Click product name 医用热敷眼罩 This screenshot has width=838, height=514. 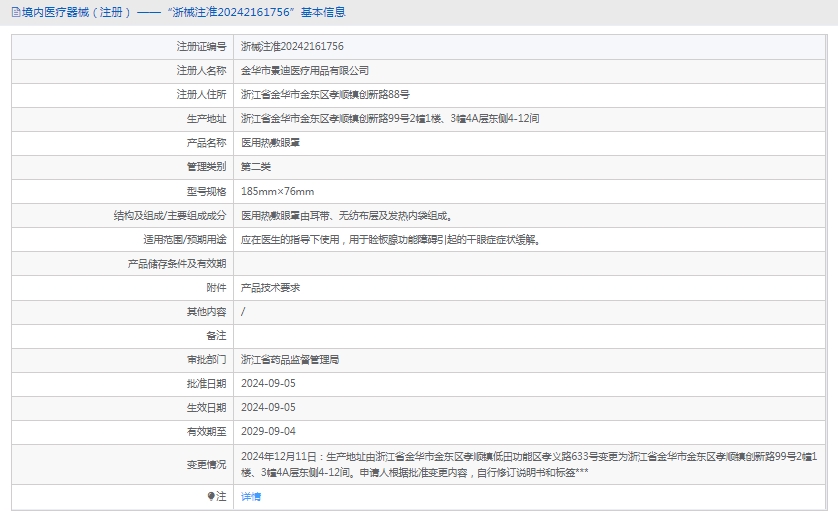click(x=271, y=143)
